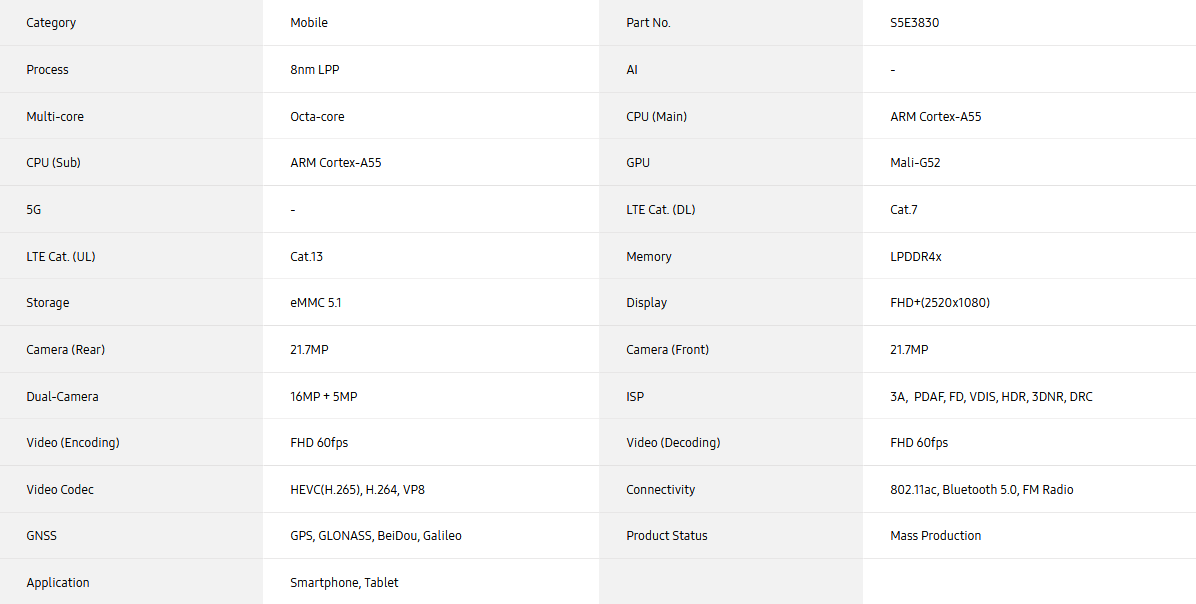Click the Cat.13 upload category value
The width and height of the screenshot is (1196, 604).
[x=307, y=256]
